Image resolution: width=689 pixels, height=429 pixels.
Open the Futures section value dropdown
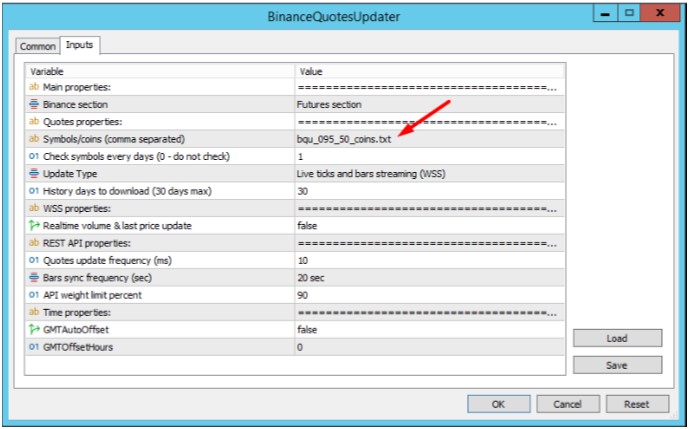tap(430, 104)
